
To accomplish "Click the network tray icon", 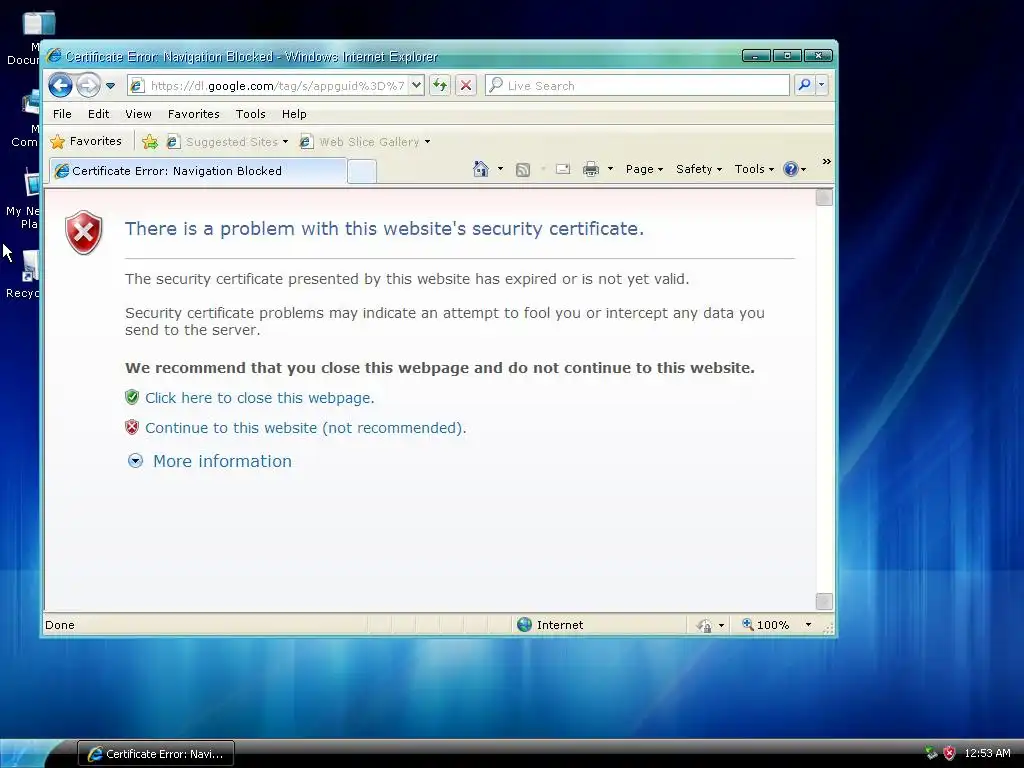I will click(x=931, y=753).
